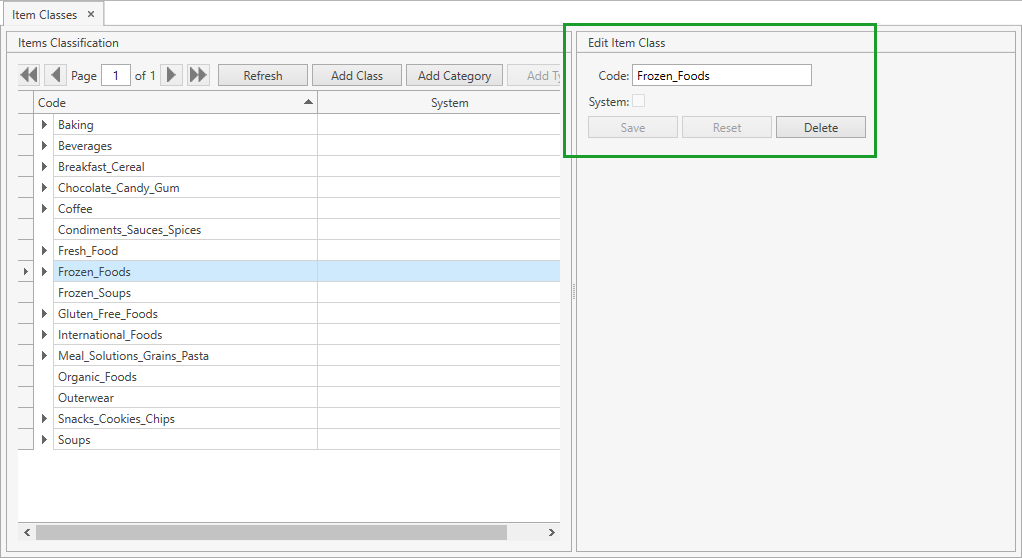Jump to last page of list
This screenshot has width=1022, height=558.
(x=198, y=75)
